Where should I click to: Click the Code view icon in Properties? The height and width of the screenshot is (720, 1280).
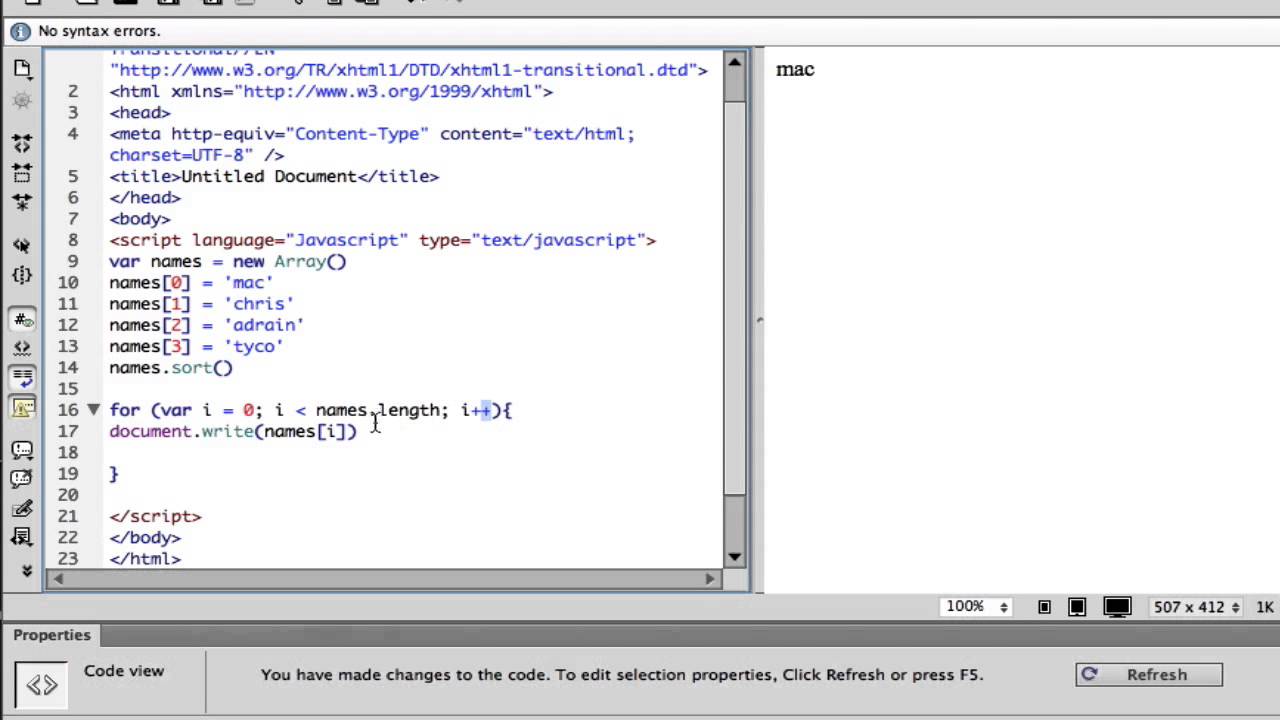pos(41,685)
